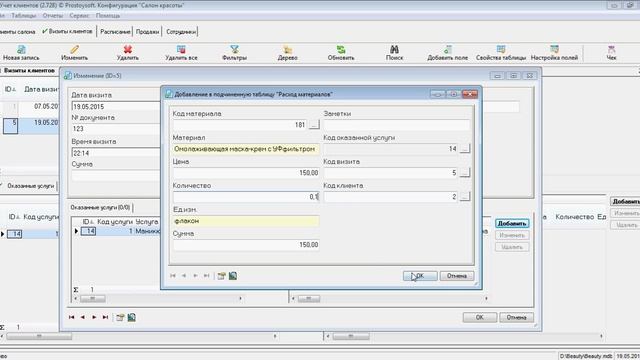
Task: Open lookup button for Код материала
Action: (x=314, y=124)
